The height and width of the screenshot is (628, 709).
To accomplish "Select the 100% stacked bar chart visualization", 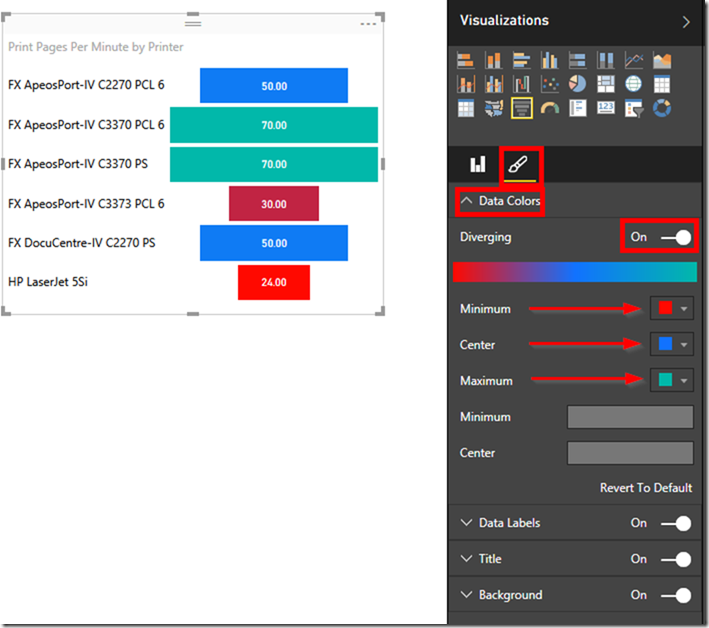I will 577,60.
